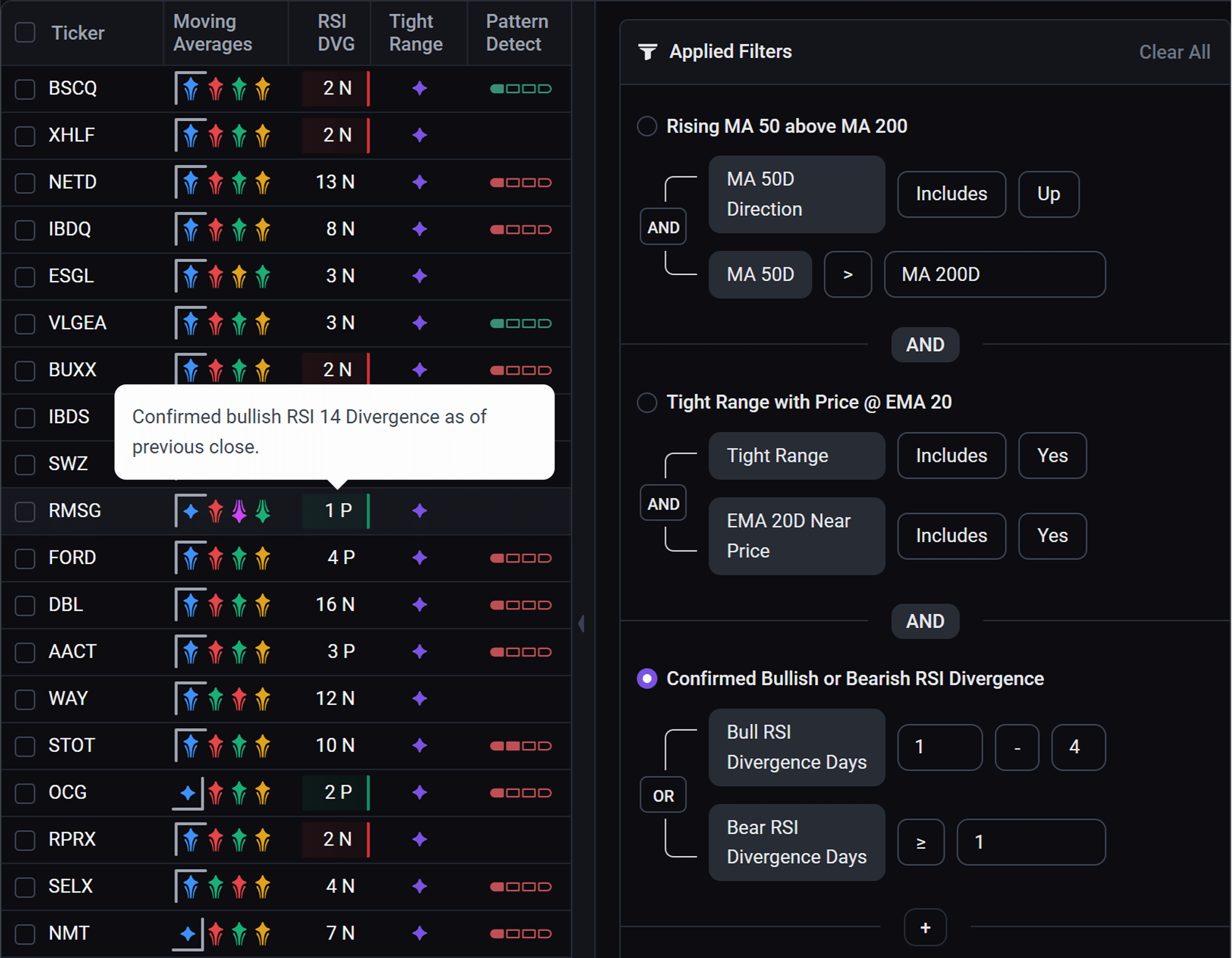1232x958 pixels.
Task: Click the Tight Range sparkle icon for WAY
Action: [419, 698]
